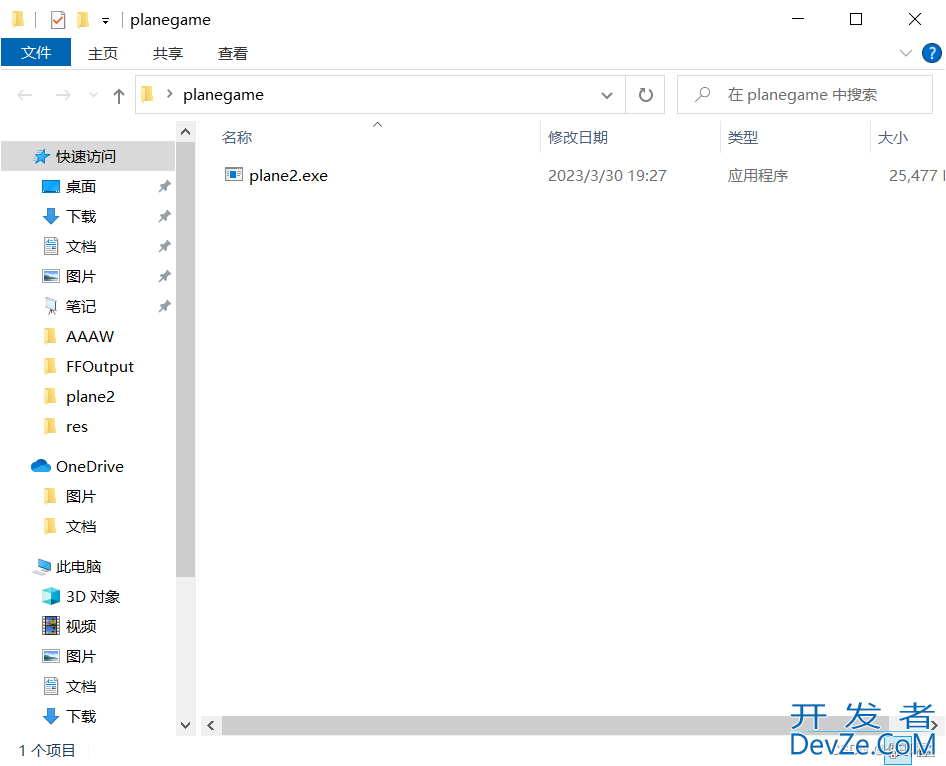The height and width of the screenshot is (766, 946).
Task: Expand the ribbon using the chevron
Action: [905, 53]
